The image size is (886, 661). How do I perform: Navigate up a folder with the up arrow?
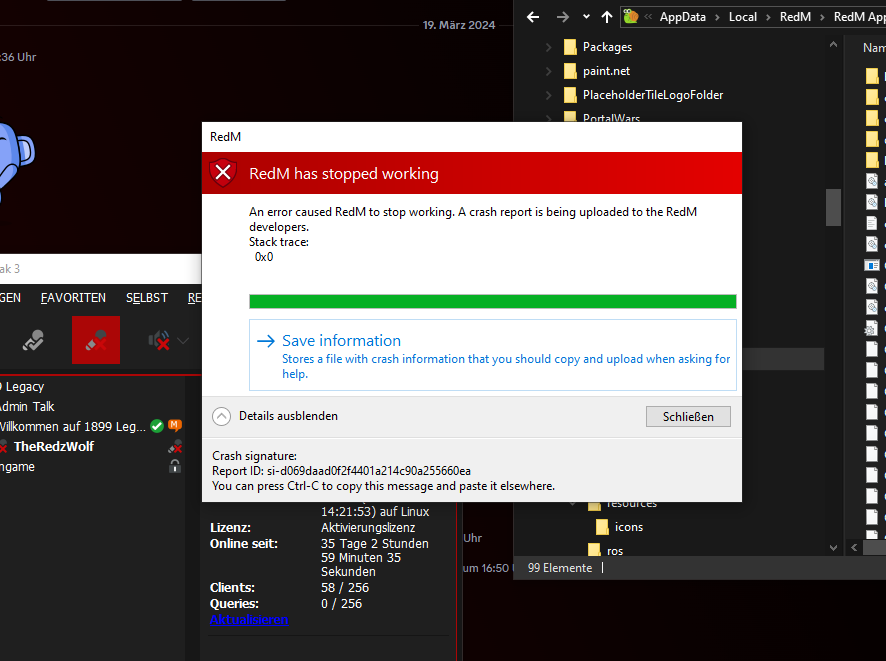point(607,16)
